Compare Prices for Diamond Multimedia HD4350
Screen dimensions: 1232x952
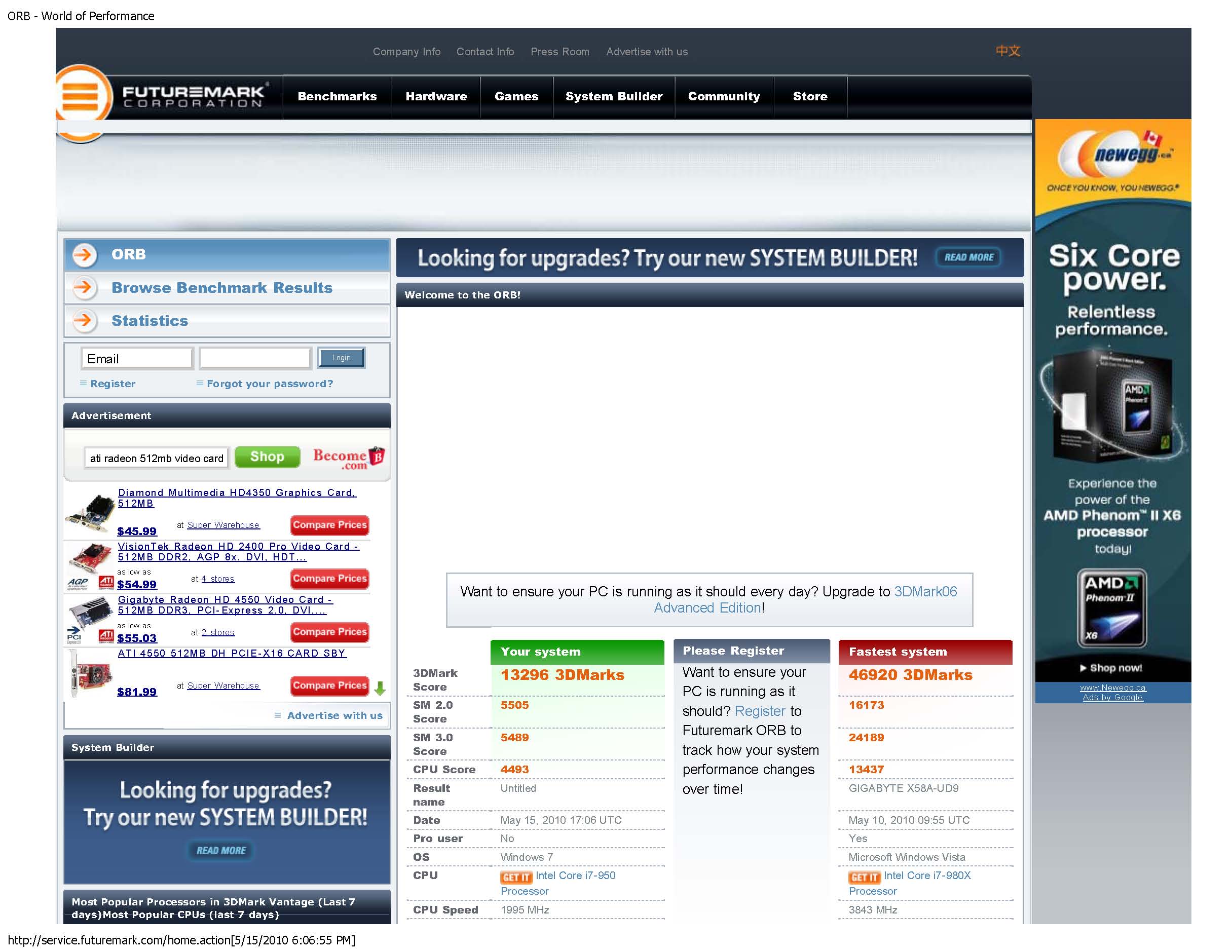(x=330, y=525)
